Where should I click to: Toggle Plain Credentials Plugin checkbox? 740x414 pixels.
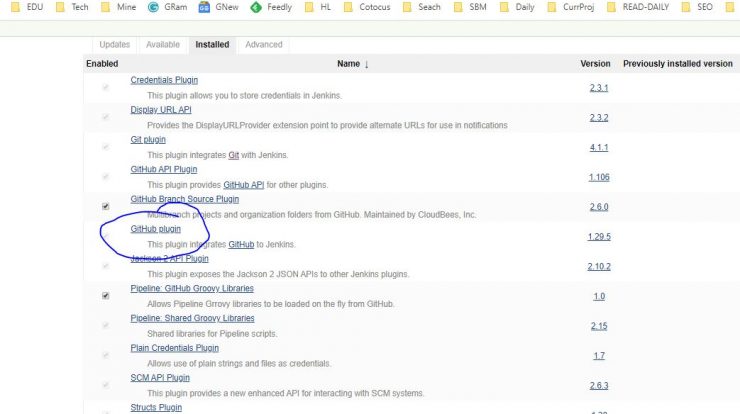(106, 355)
